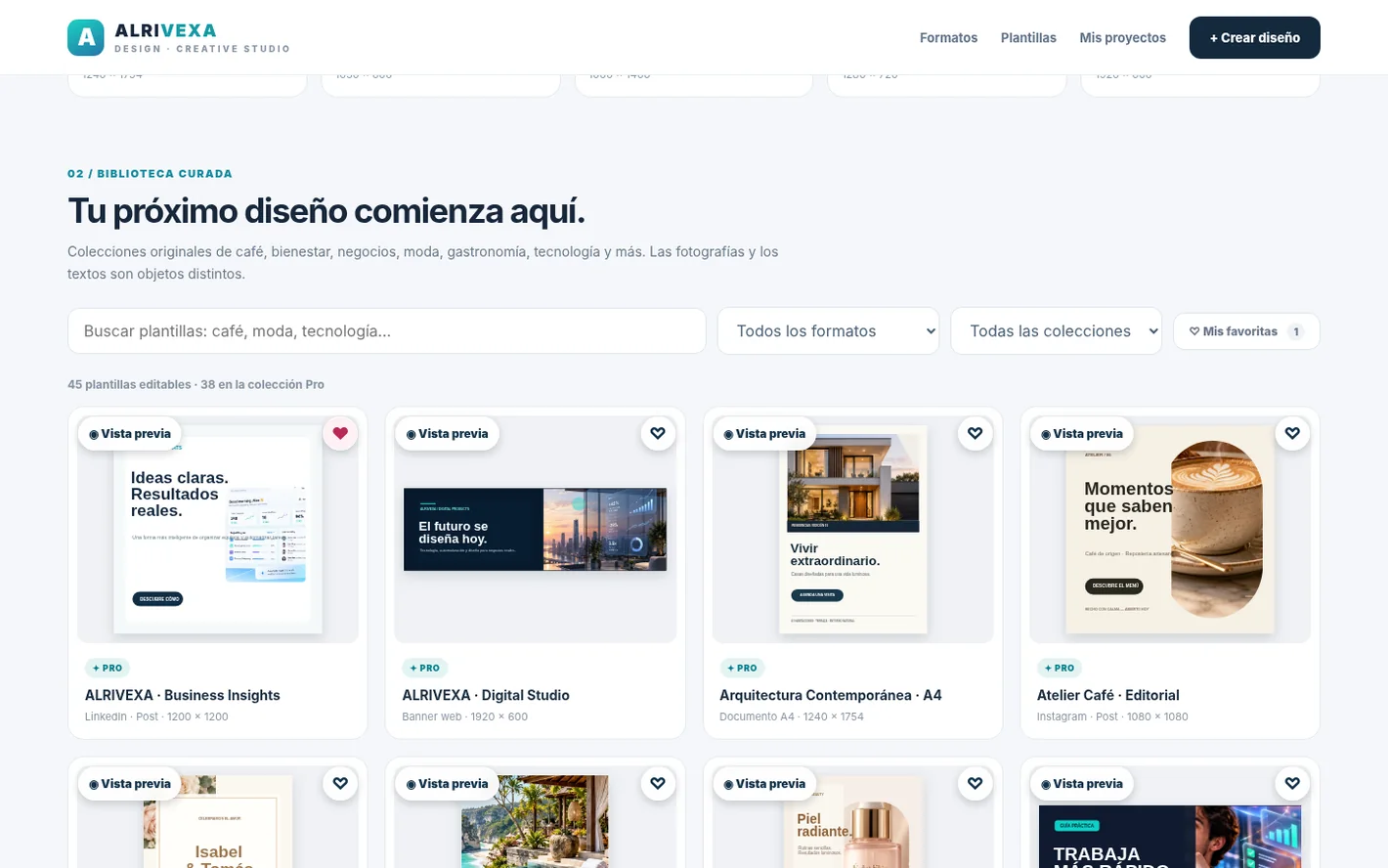This screenshot has width=1388, height=868.
Task: Heart the tropical villa template
Action: pos(658,783)
